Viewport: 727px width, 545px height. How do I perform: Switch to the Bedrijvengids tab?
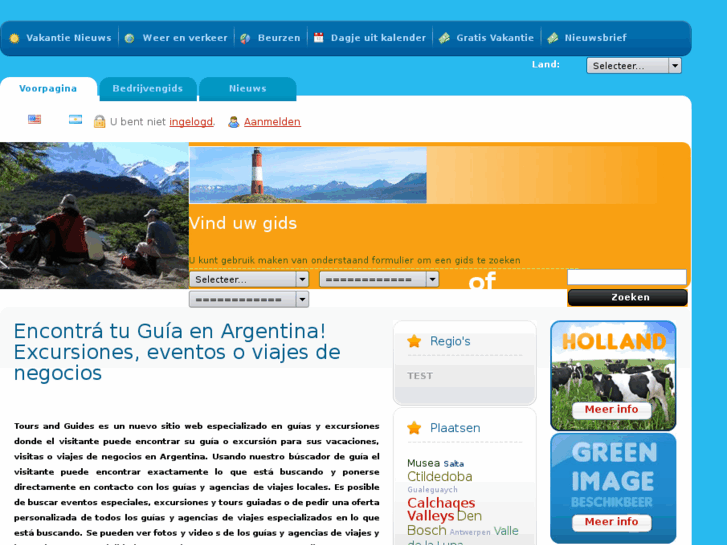(x=148, y=89)
